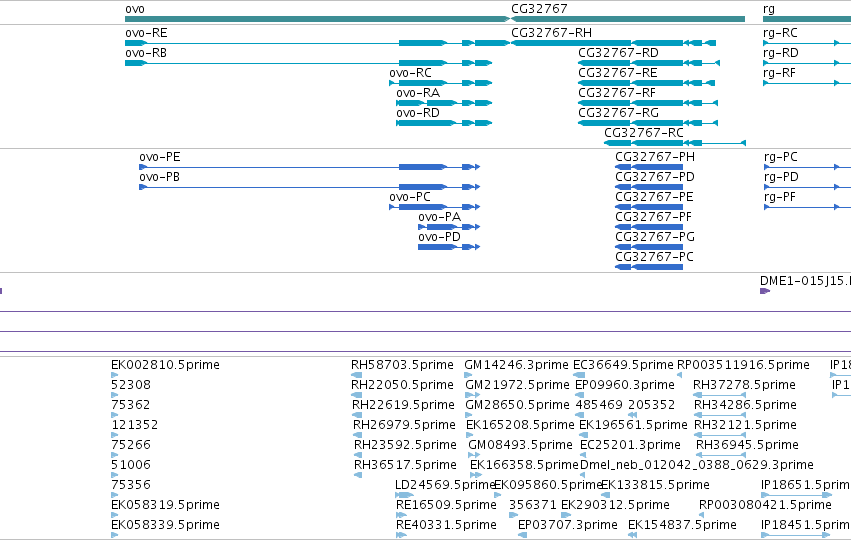Click the LD24569.5prime EST feature
Image resolution: width=851 pixels, height=540 pixels.
point(404,495)
